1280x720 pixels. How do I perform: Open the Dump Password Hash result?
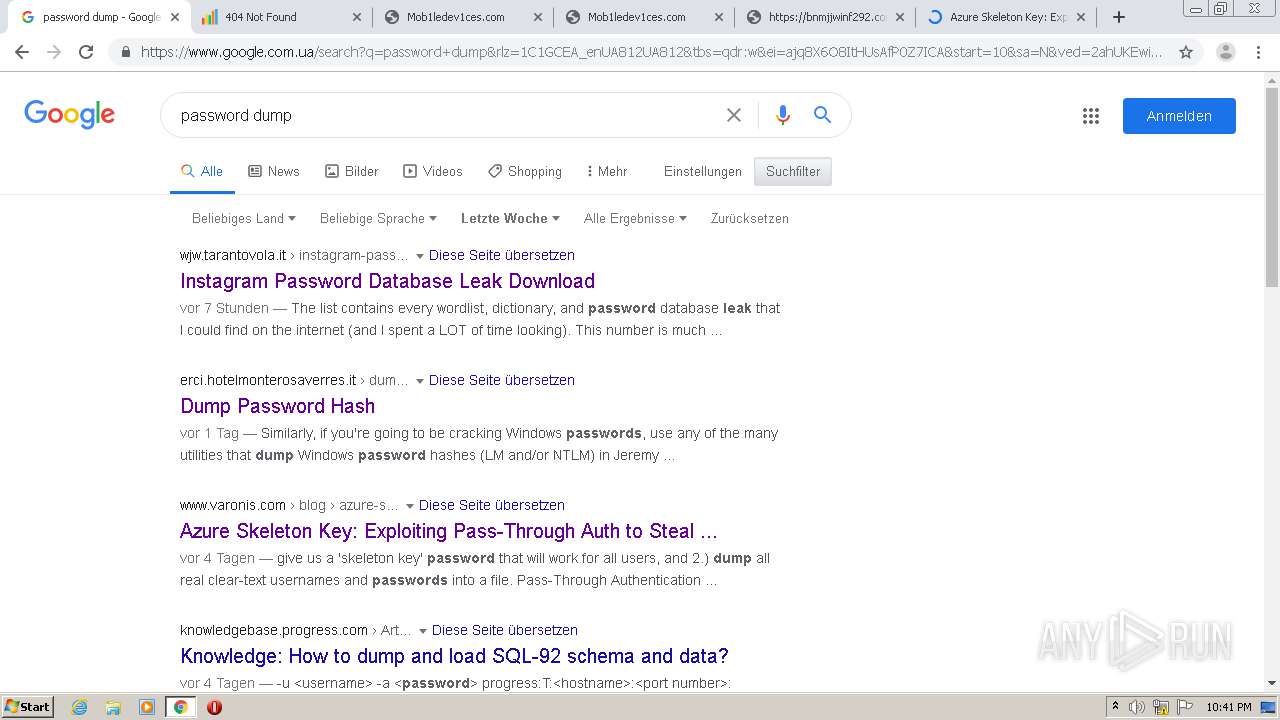coord(277,406)
